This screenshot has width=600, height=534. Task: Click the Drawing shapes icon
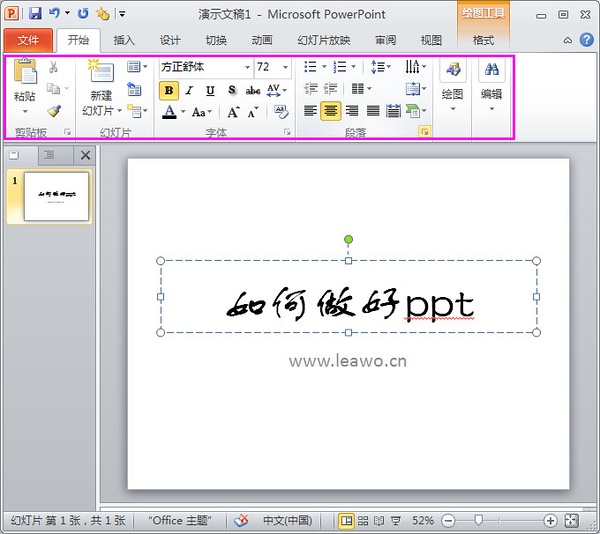tap(453, 69)
